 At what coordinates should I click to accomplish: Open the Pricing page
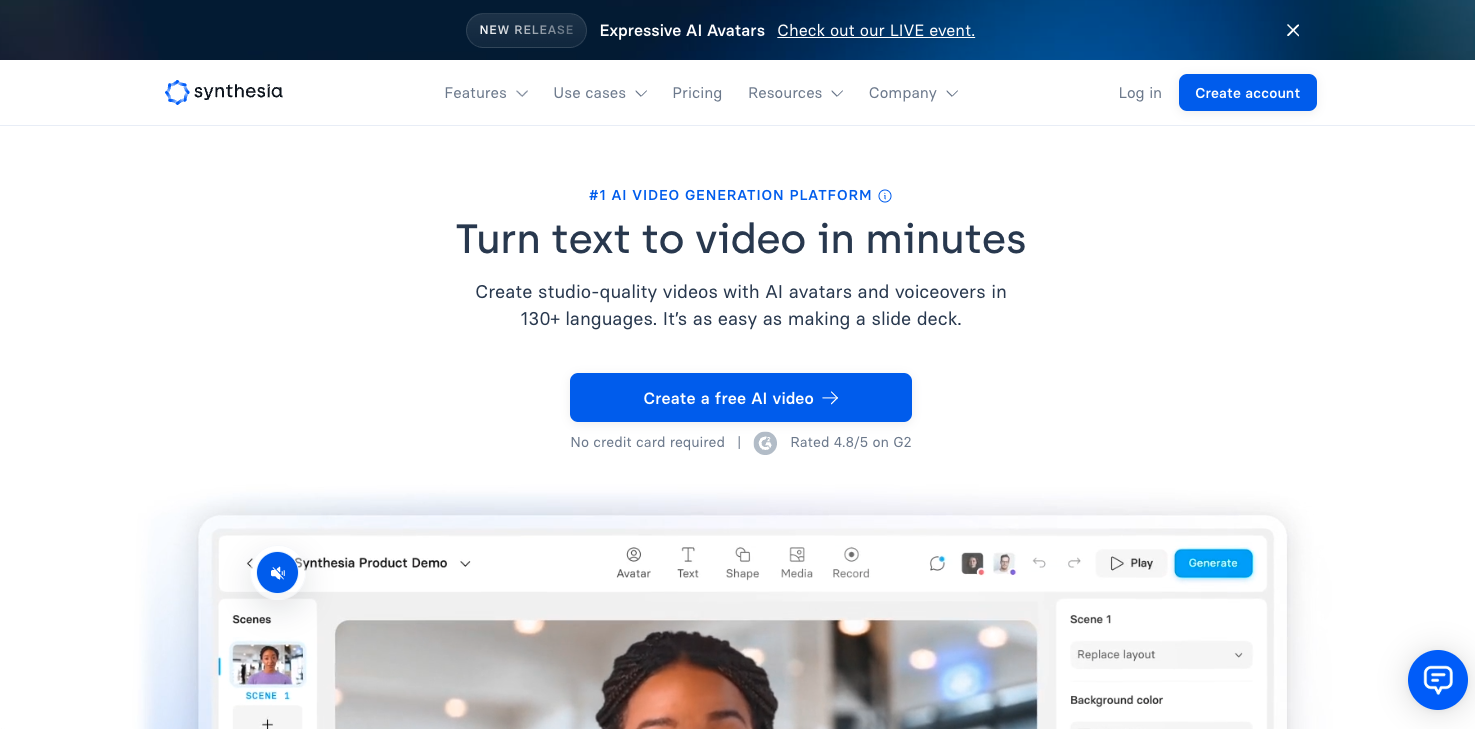697,93
